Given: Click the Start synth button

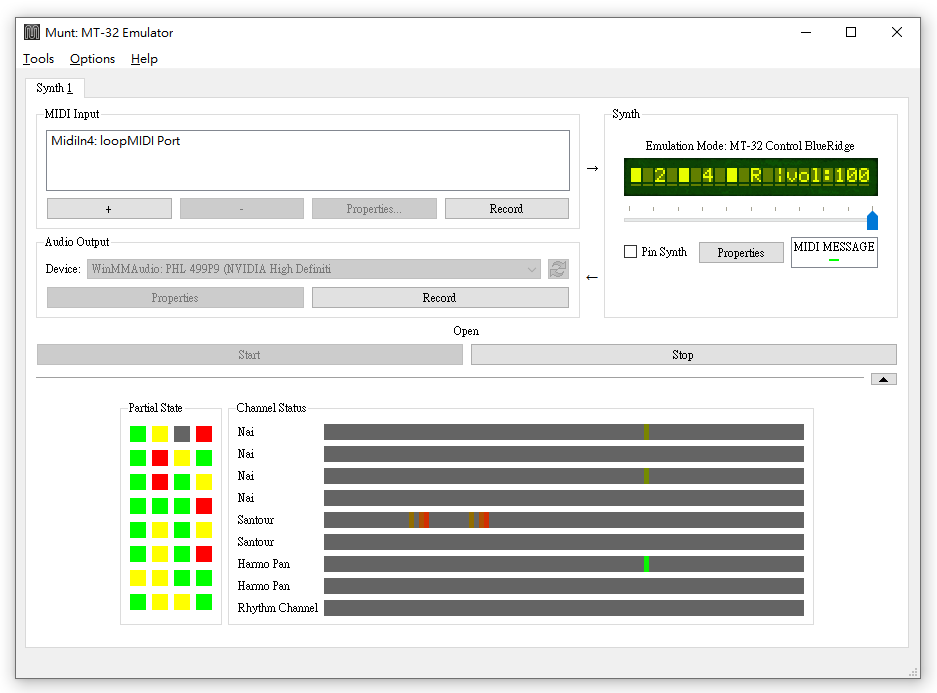Looking at the screenshot, I should 250,354.
